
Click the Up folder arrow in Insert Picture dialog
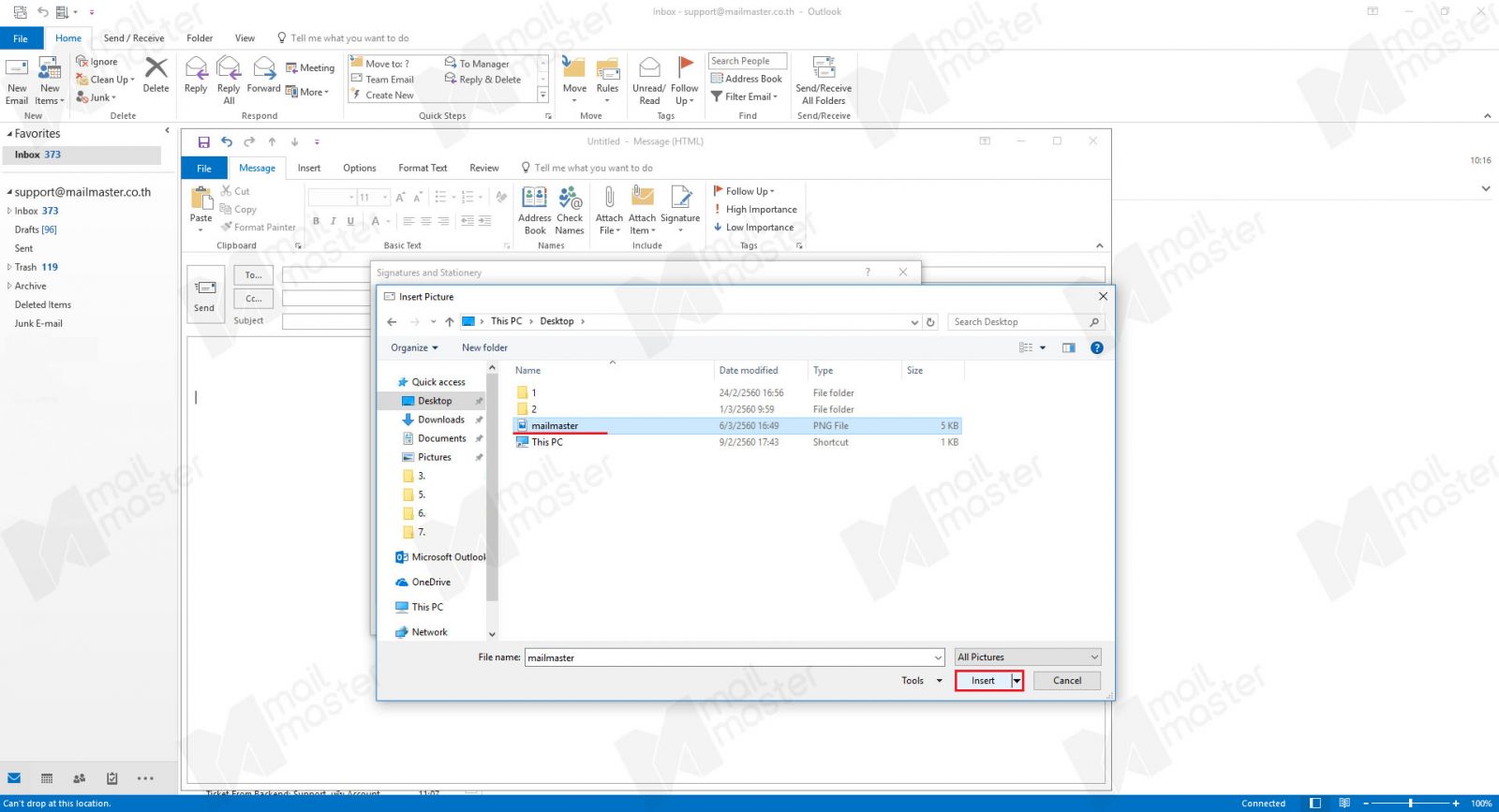tap(450, 322)
